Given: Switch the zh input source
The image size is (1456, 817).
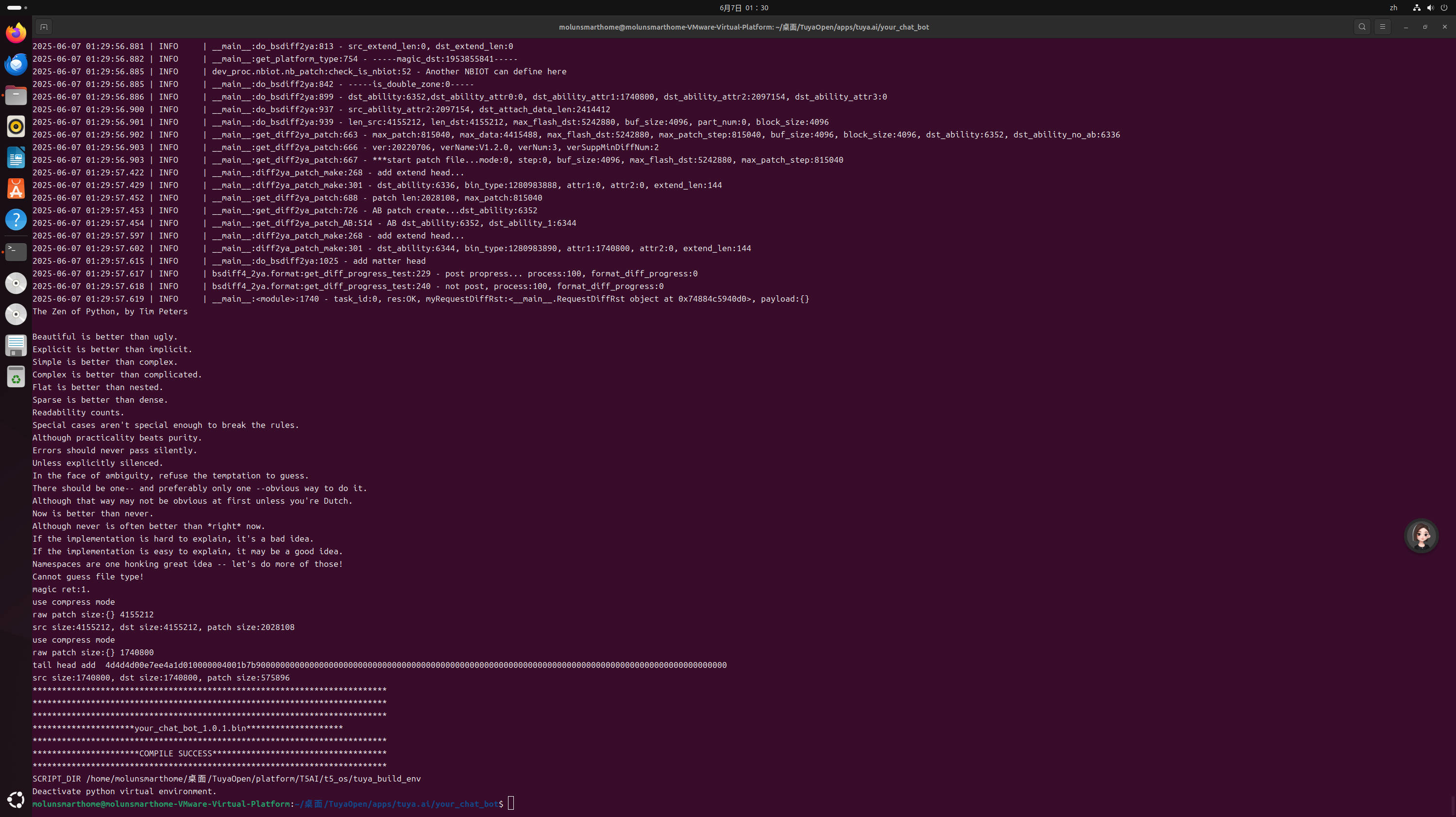Looking at the screenshot, I should click(1393, 8).
